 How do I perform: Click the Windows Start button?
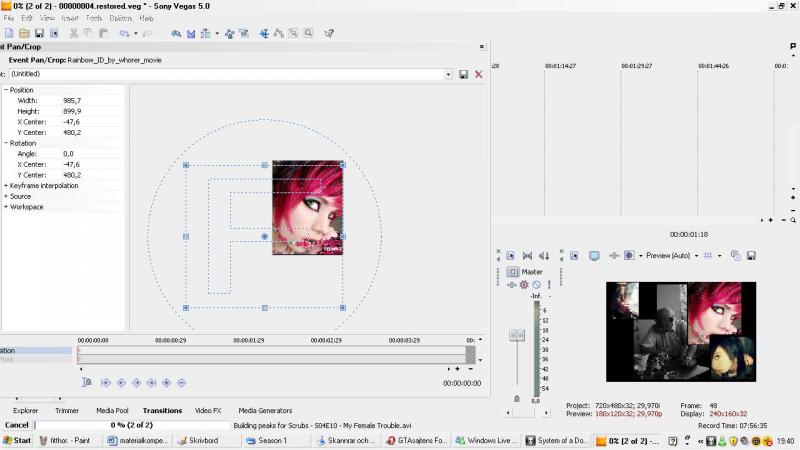point(17,440)
